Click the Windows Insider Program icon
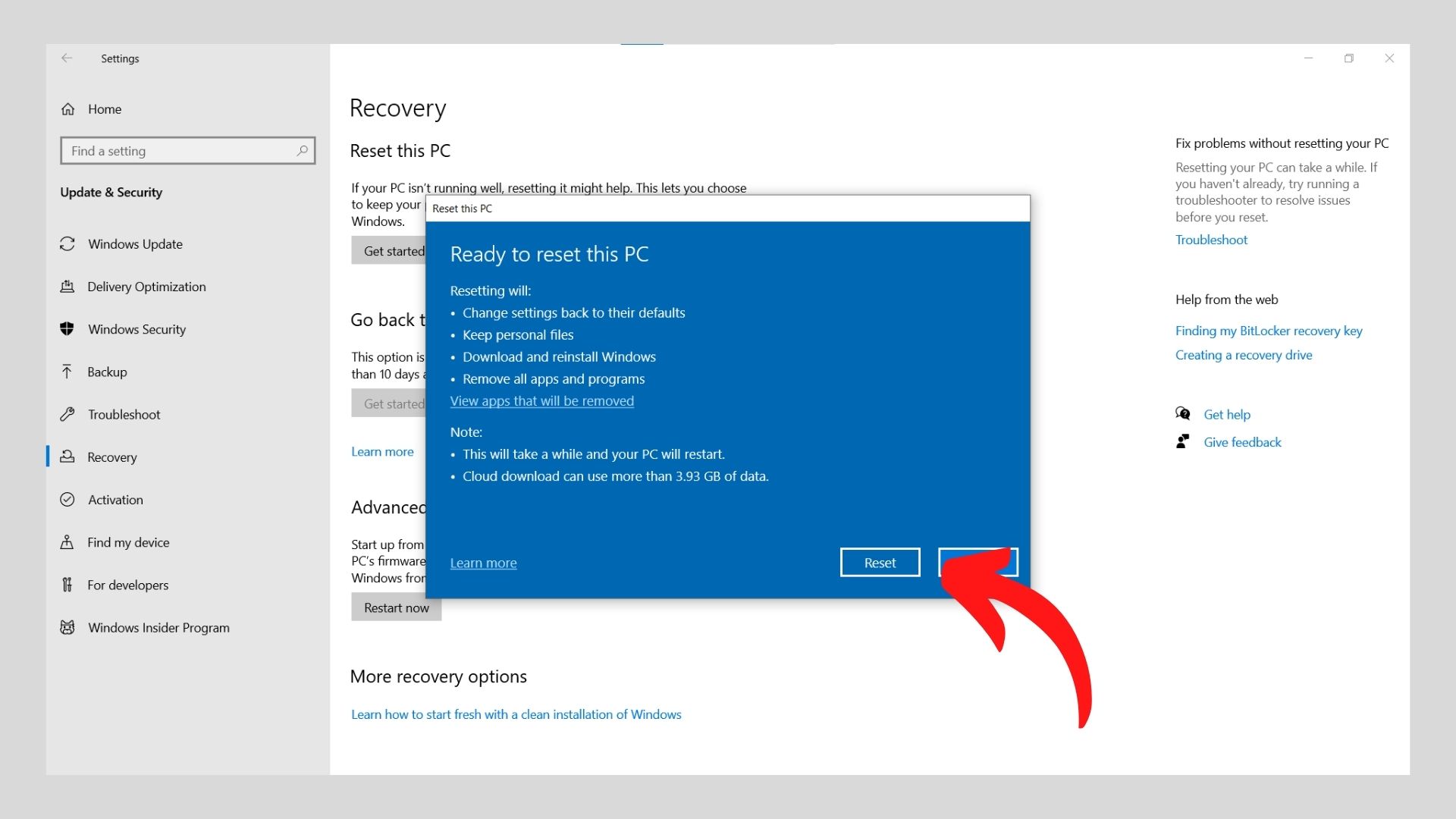The height and width of the screenshot is (819, 1456). [67, 627]
